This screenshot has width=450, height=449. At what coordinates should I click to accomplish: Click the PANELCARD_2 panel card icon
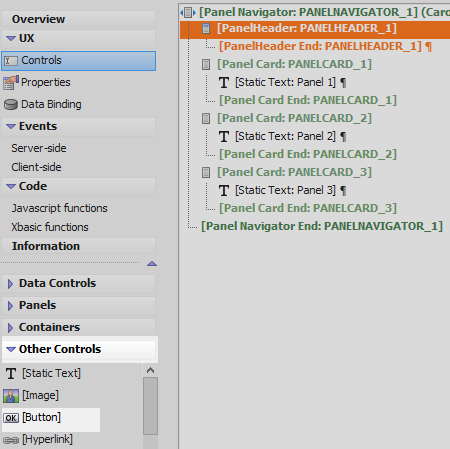pyautogui.click(x=206, y=118)
